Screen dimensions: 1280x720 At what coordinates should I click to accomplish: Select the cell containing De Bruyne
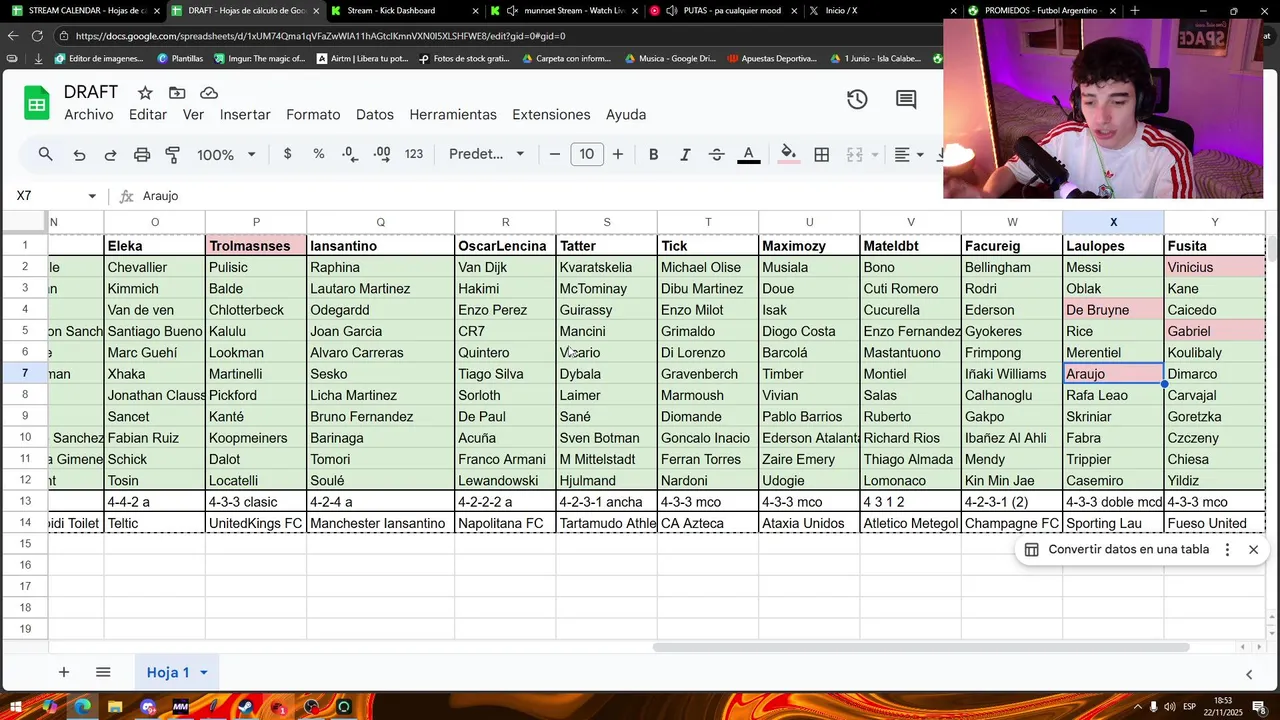1113,310
